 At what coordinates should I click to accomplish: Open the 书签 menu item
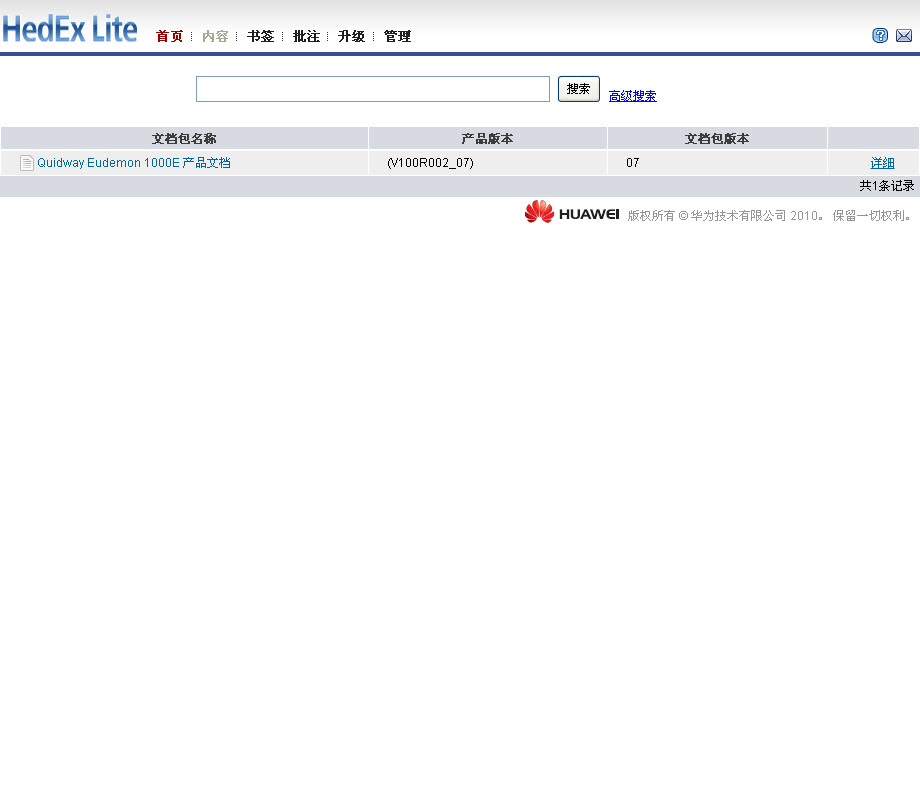click(260, 36)
